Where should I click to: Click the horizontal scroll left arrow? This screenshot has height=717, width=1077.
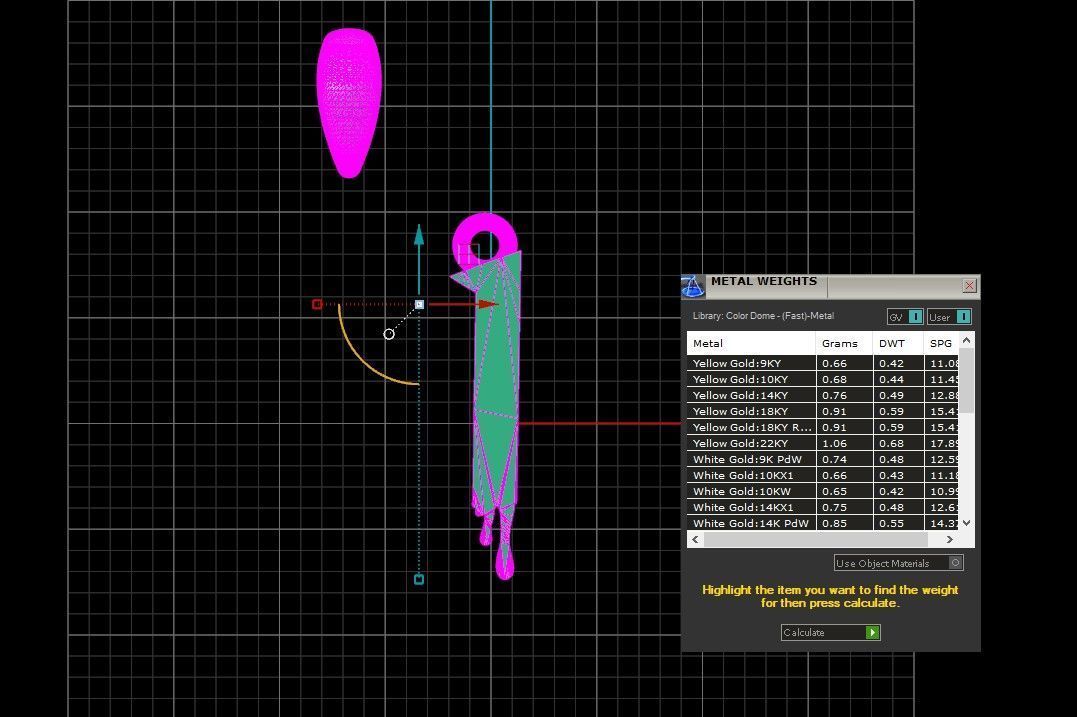695,540
